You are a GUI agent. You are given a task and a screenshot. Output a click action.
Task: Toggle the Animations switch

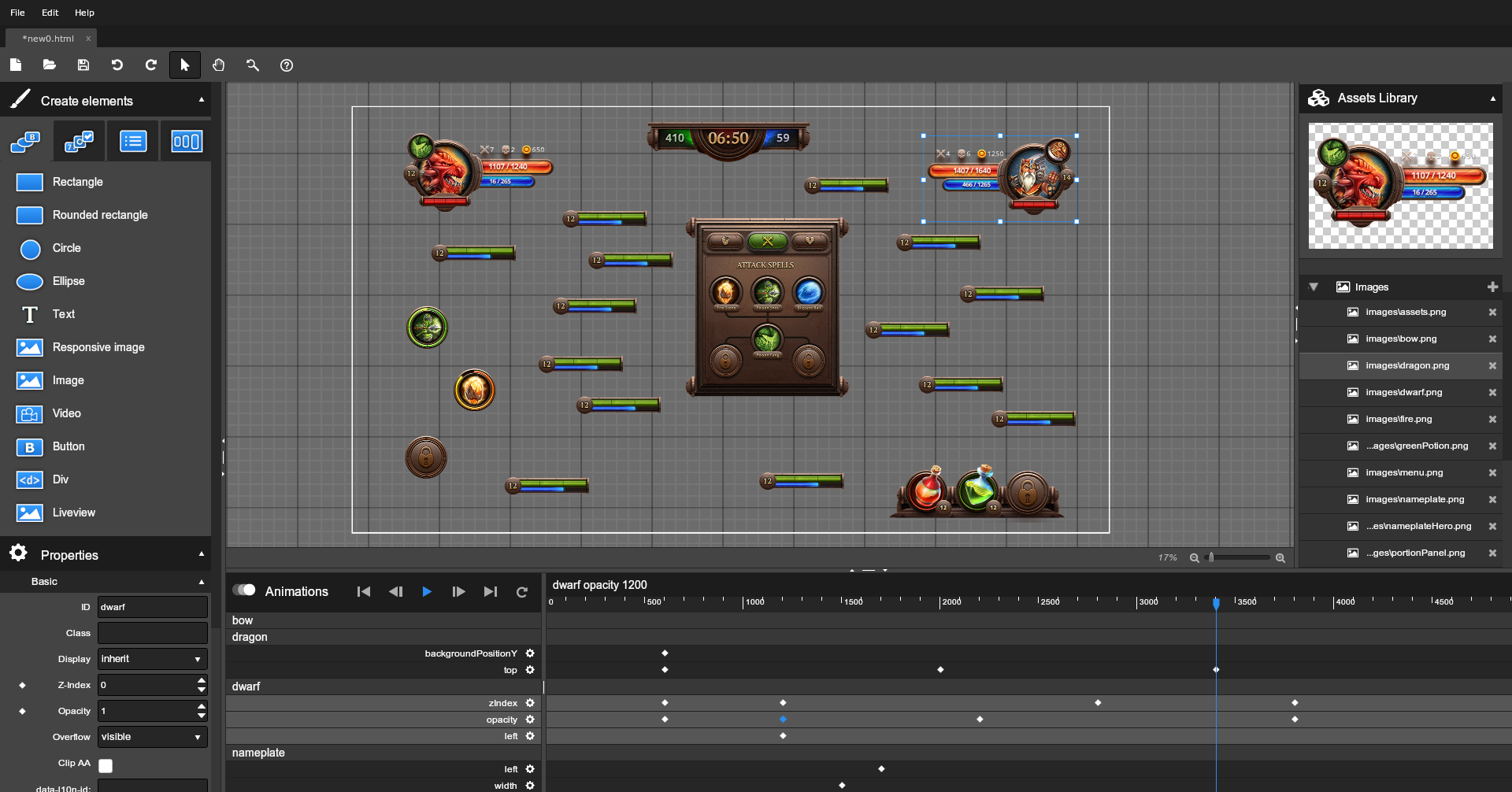coord(244,590)
